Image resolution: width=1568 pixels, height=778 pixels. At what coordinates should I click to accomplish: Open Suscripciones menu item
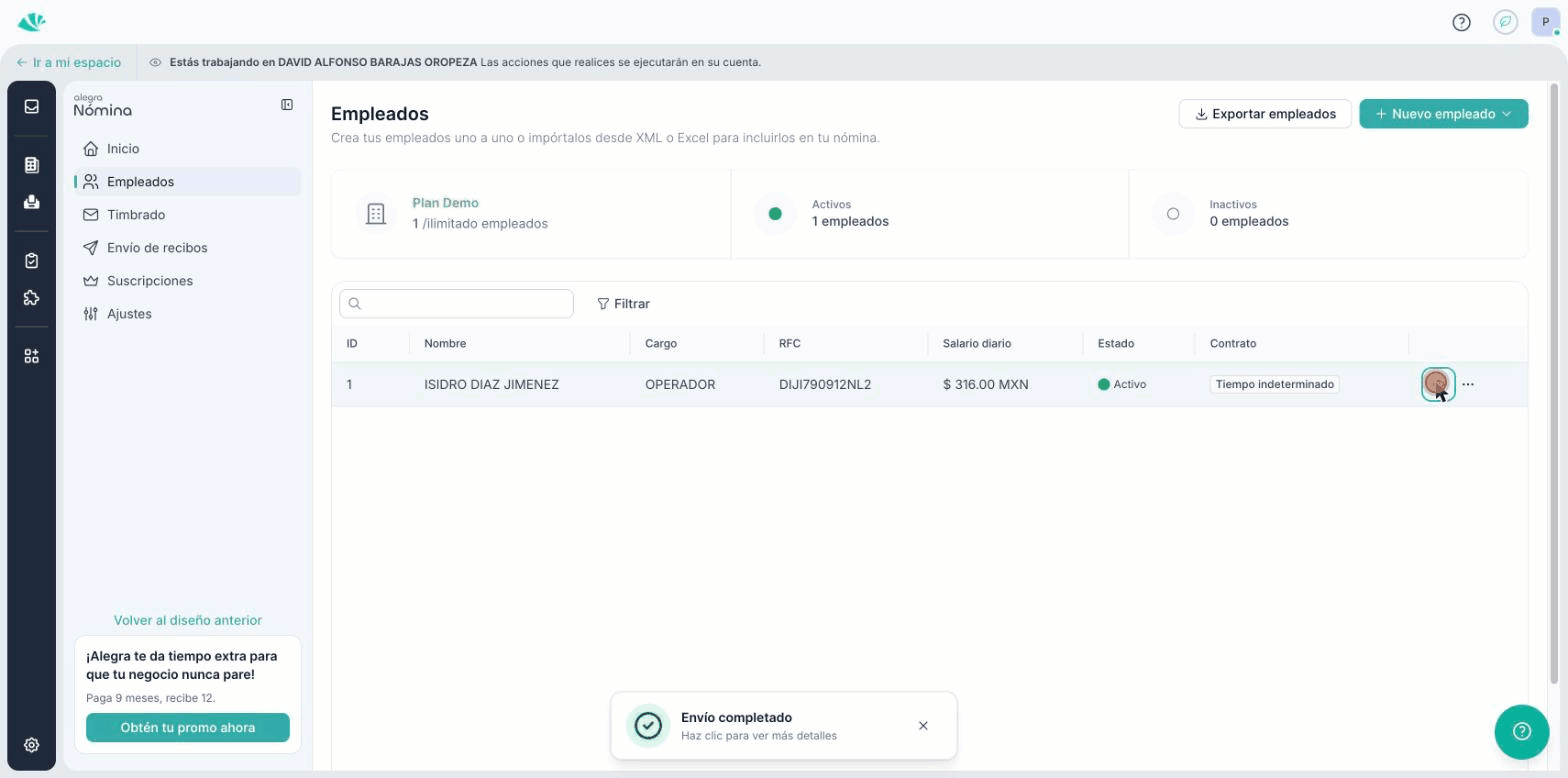point(187,281)
